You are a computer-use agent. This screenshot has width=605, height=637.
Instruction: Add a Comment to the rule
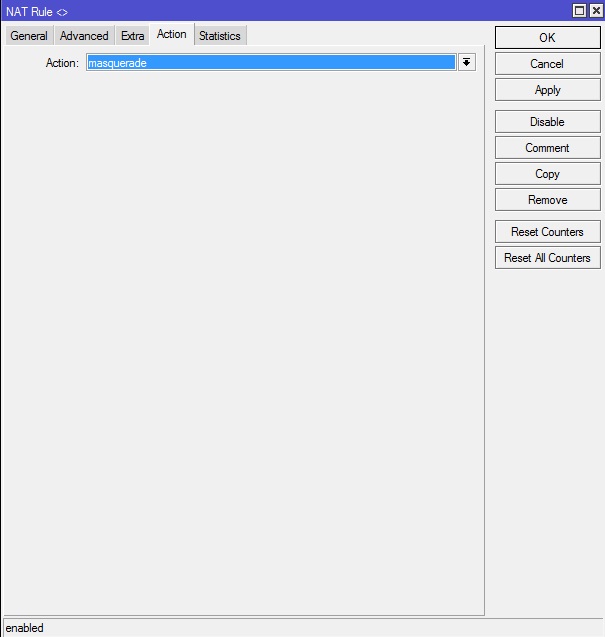547,148
